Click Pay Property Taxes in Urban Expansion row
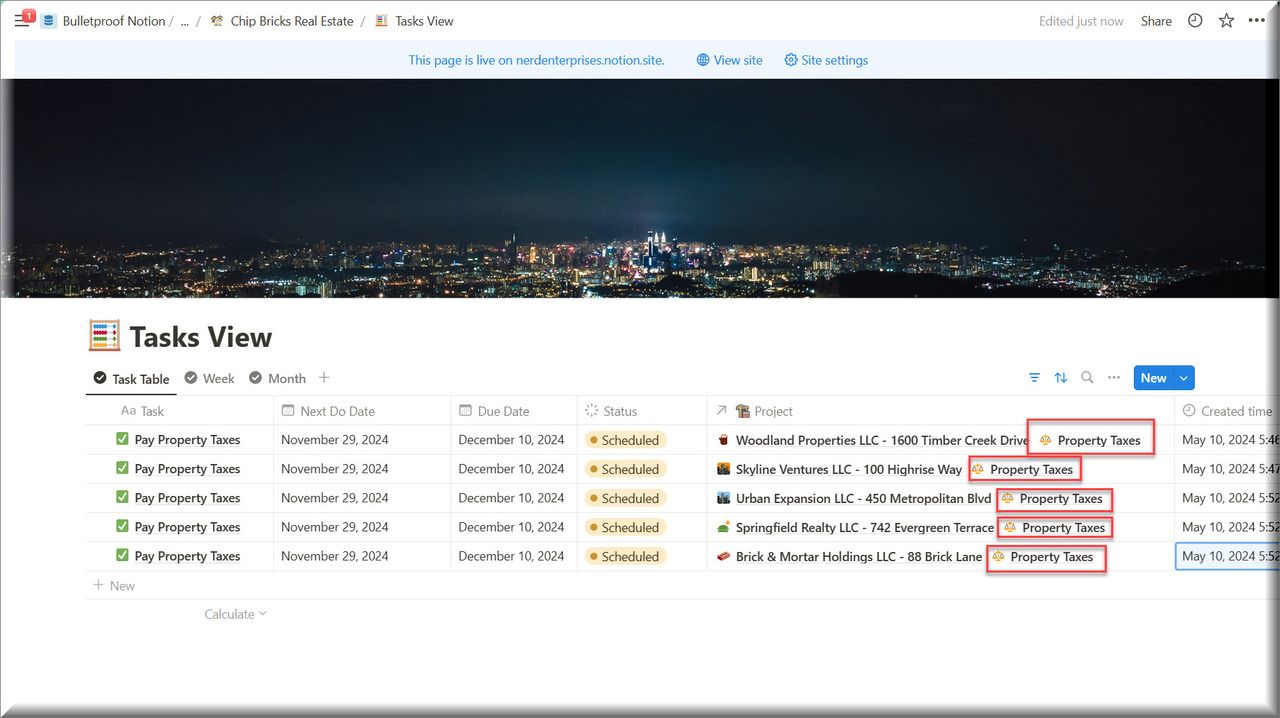Image resolution: width=1280 pixels, height=718 pixels. tap(187, 497)
